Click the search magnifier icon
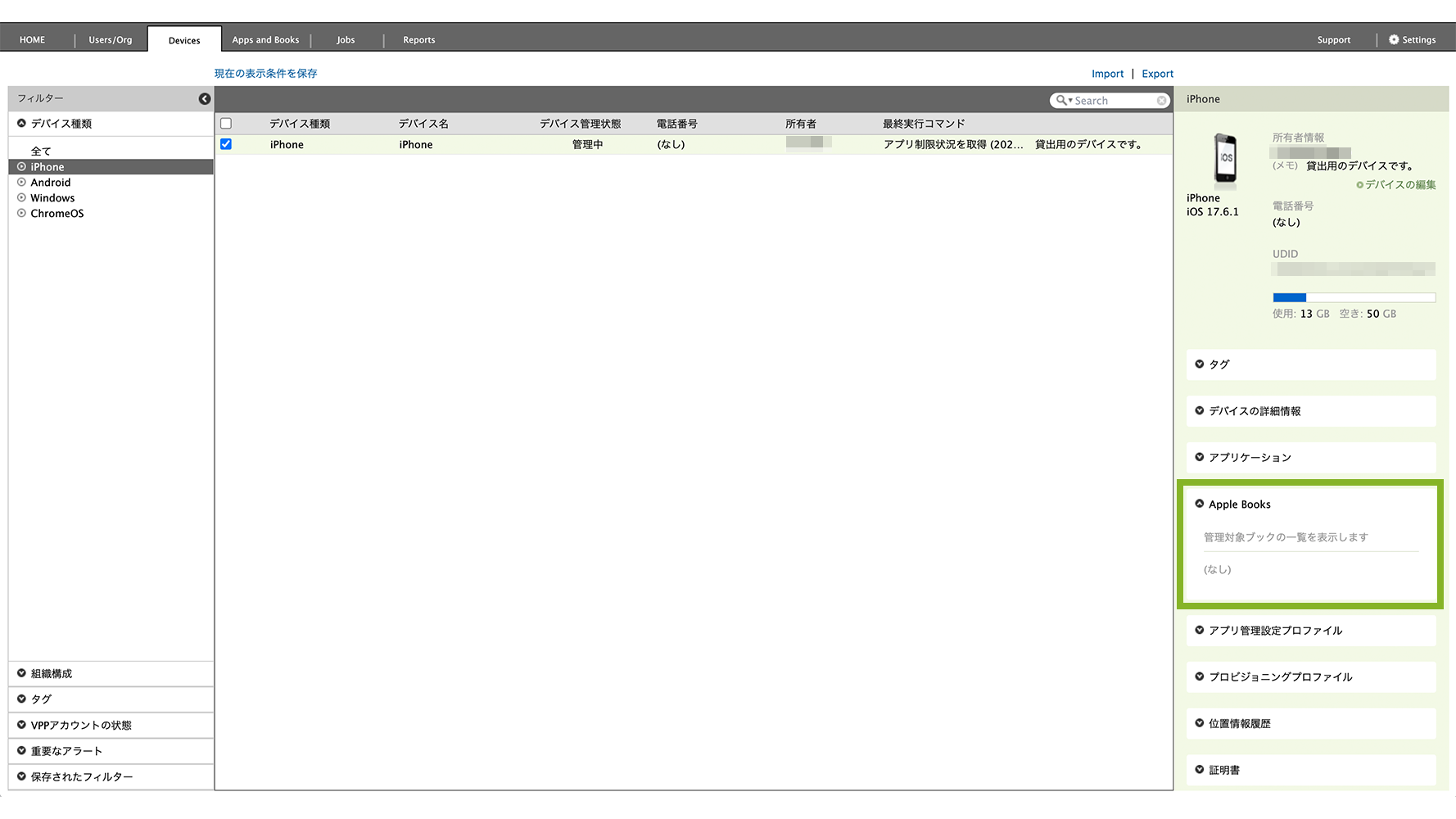1456x819 pixels. click(x=1061, y=100)
